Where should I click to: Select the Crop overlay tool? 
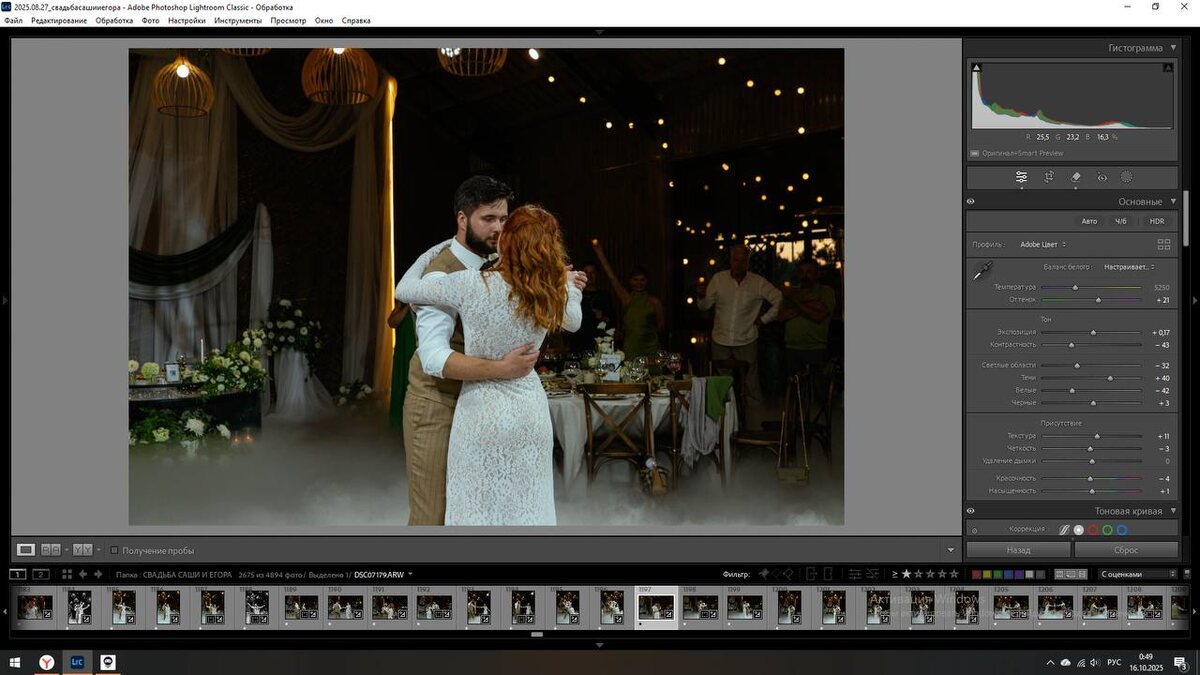tap(1049, 177)
